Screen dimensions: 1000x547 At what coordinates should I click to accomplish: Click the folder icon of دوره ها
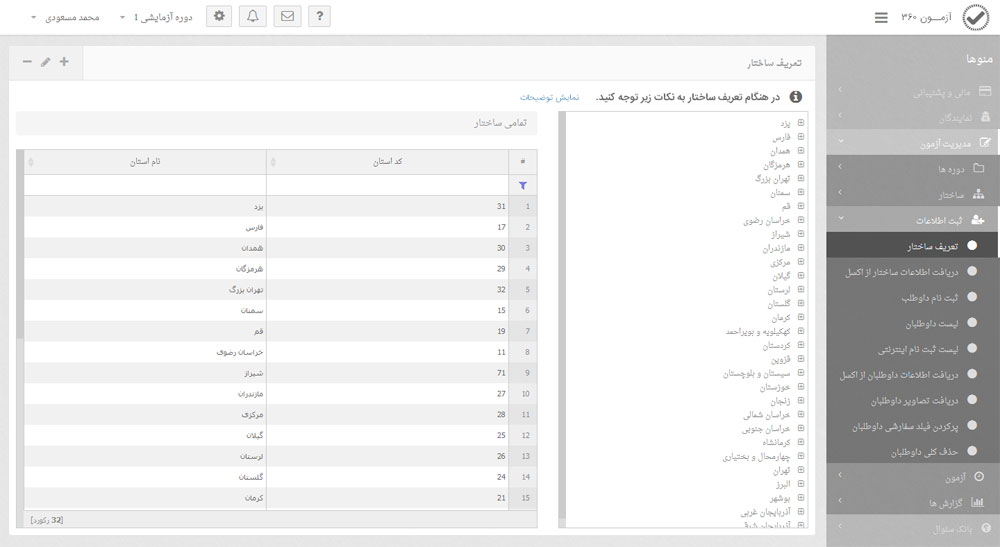(978, 168)
